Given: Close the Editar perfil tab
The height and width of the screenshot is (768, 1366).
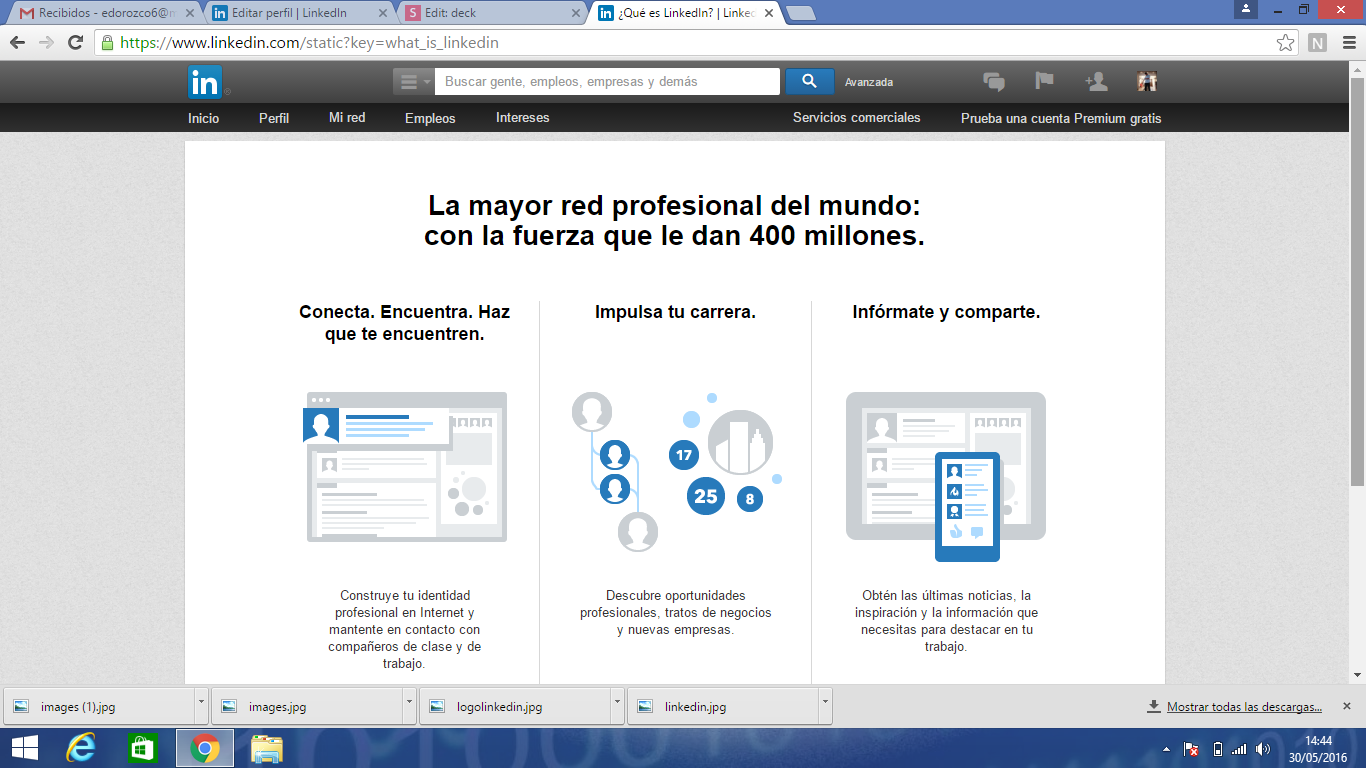Looking at the screenshot, I should tap(381, 14).
